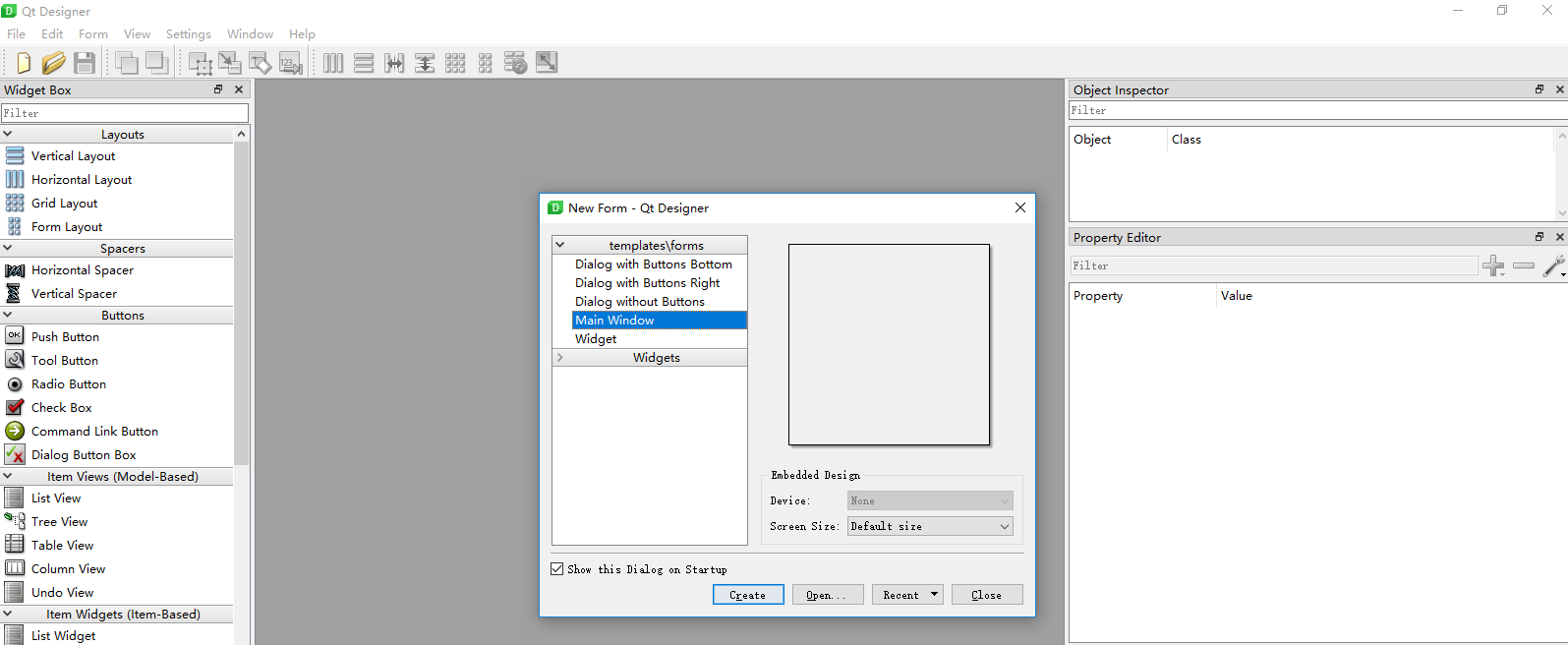
Task: Collapse Item Widgets (Item-Based) category
Action: (x=8, y=614)
